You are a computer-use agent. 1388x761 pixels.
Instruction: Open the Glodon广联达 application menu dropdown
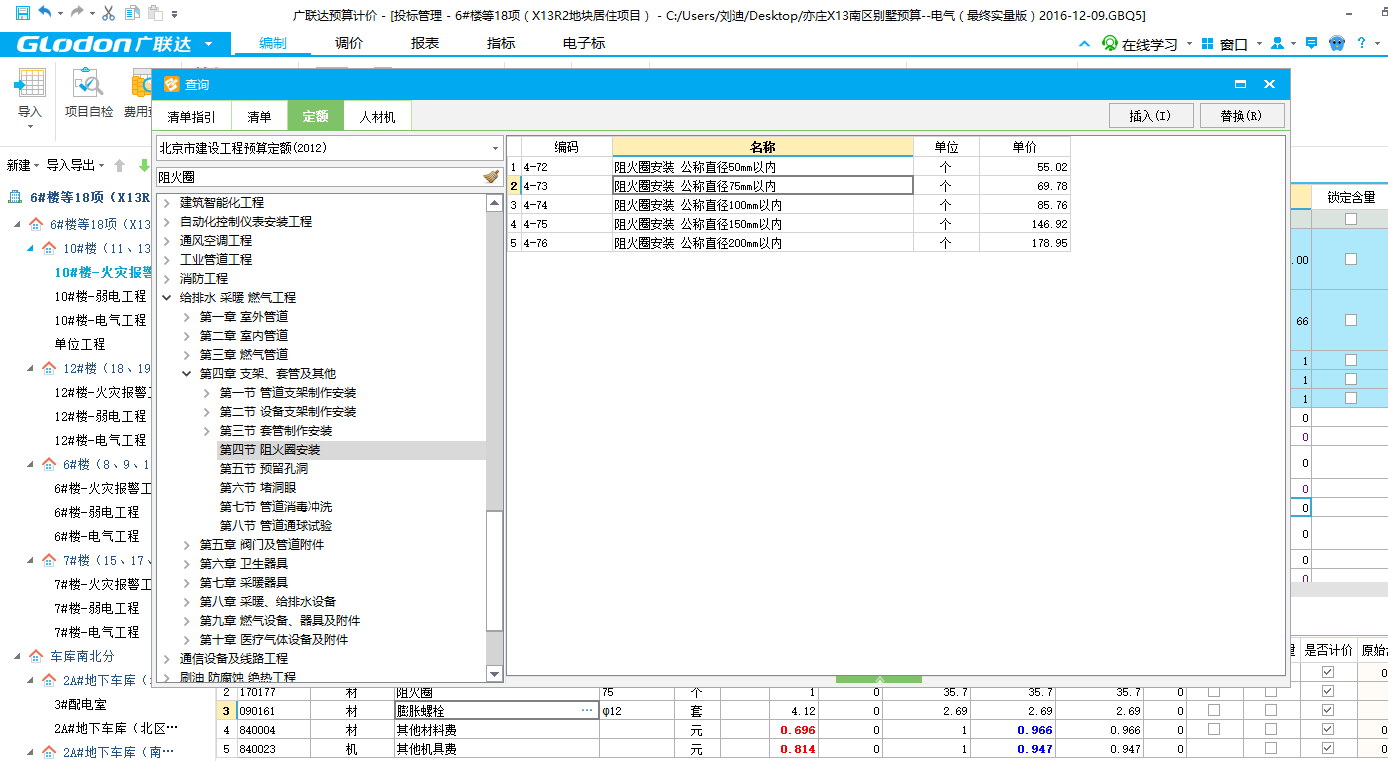208,44
